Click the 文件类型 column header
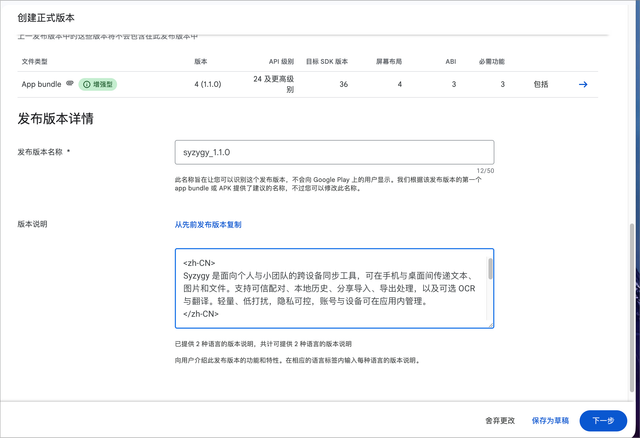The height and width of the screenshot is (438, 640). 34,62
